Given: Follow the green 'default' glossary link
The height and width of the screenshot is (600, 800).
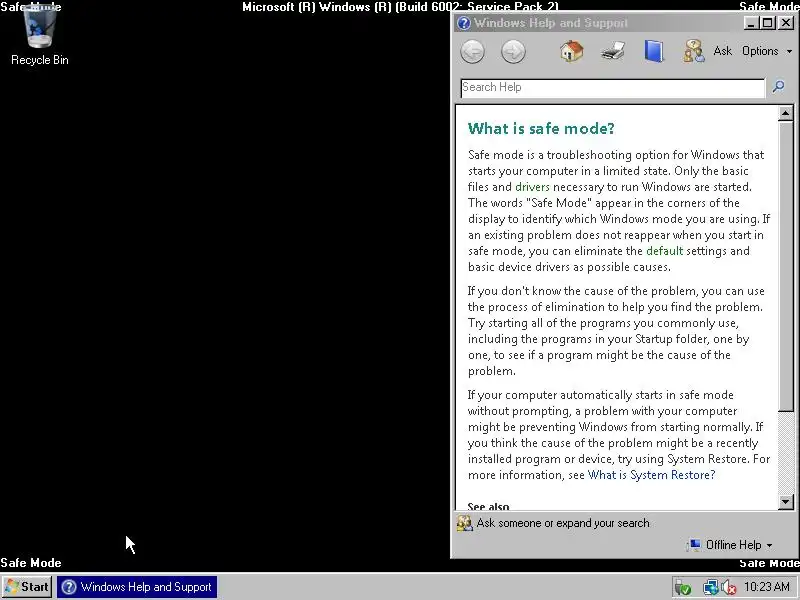Looking at the screenshot, I should [664, 251].
